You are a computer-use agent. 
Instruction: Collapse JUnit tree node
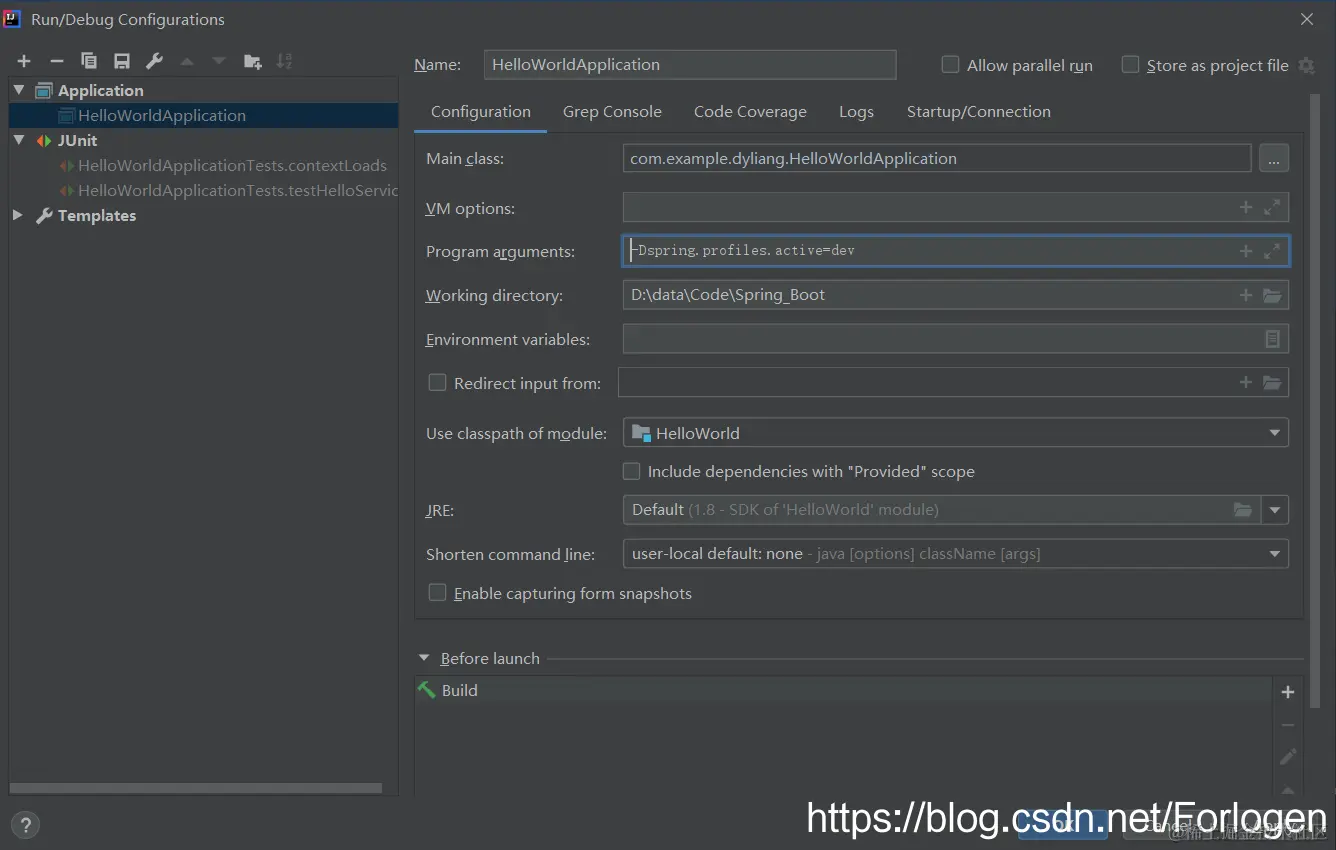pyautogui.click(x=19, y=140)
